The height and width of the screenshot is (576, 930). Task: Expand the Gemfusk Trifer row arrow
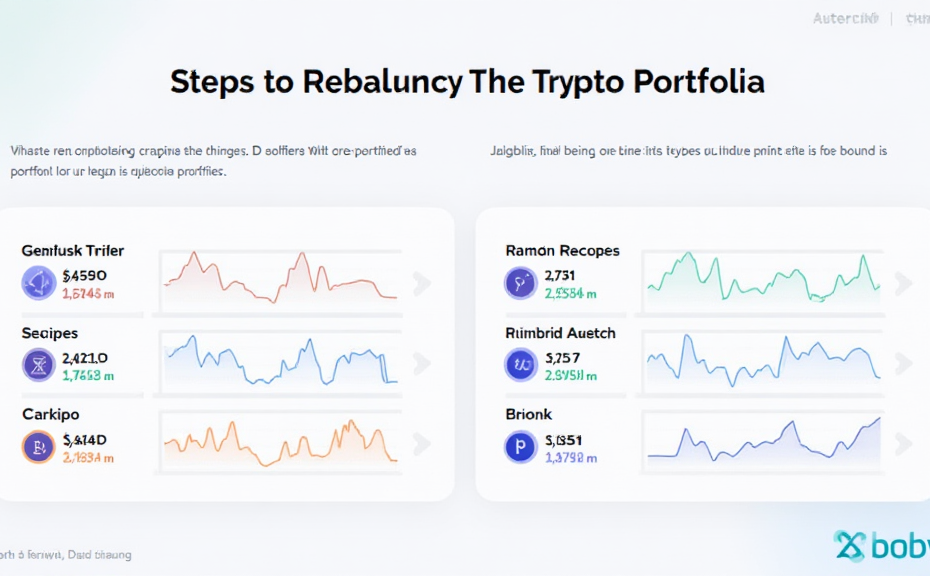point(422,284)
